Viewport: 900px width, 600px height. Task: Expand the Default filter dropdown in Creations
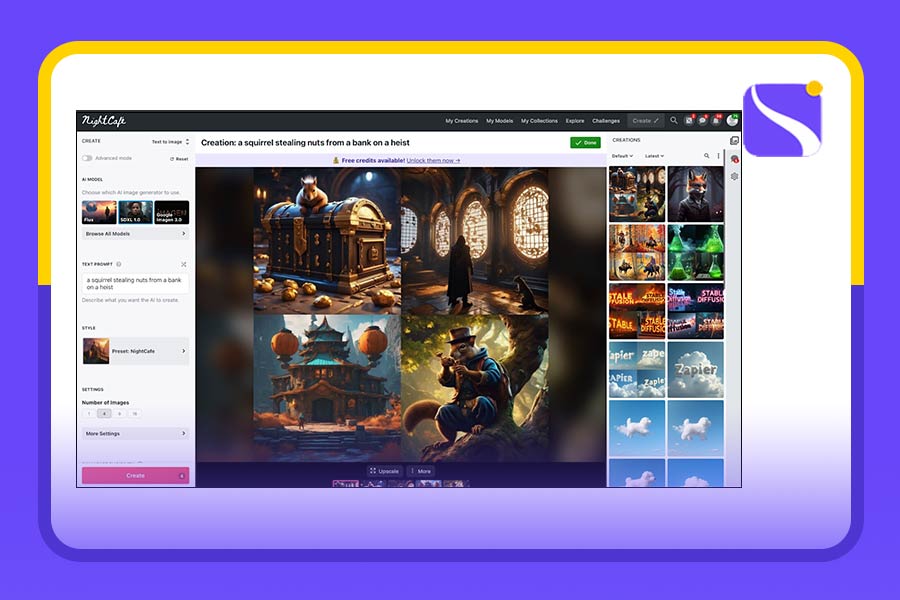pos(622,156)
